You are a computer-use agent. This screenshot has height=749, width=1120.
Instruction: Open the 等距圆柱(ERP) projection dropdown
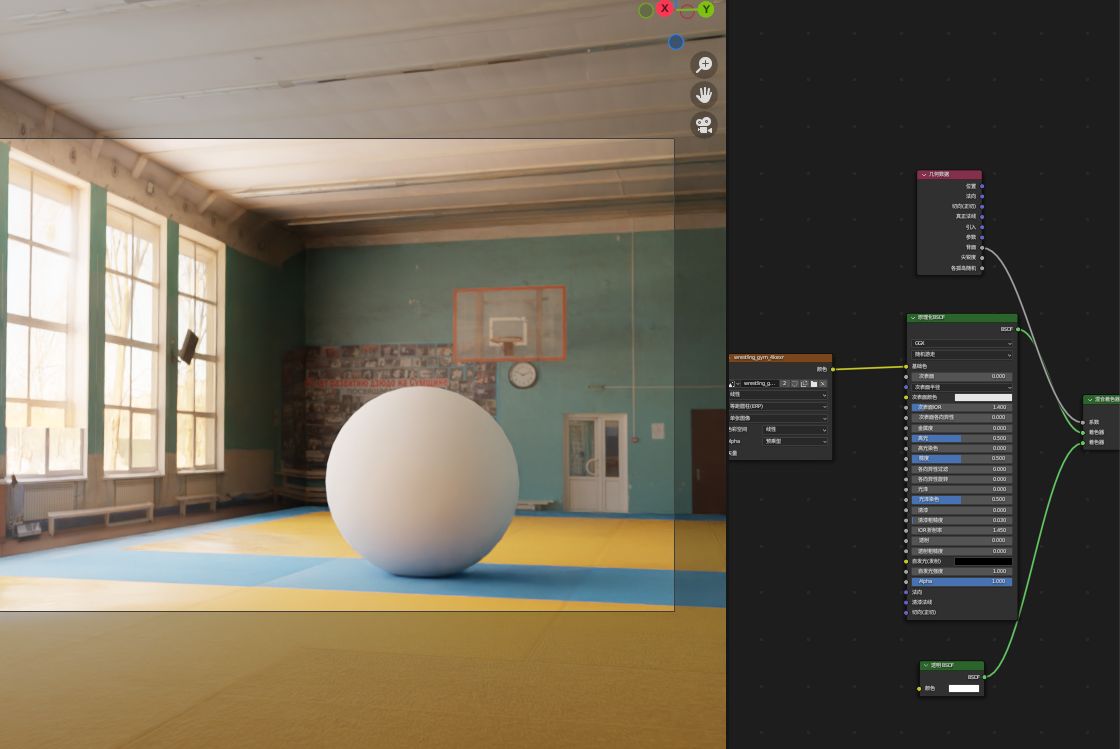point(779,406)
